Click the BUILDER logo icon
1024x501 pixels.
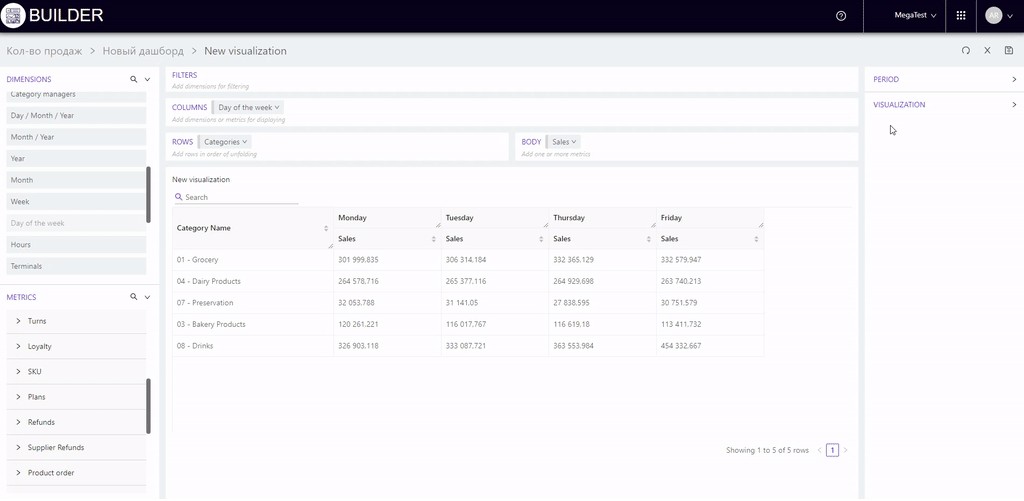pyautogui.click(x=13, y=16)
